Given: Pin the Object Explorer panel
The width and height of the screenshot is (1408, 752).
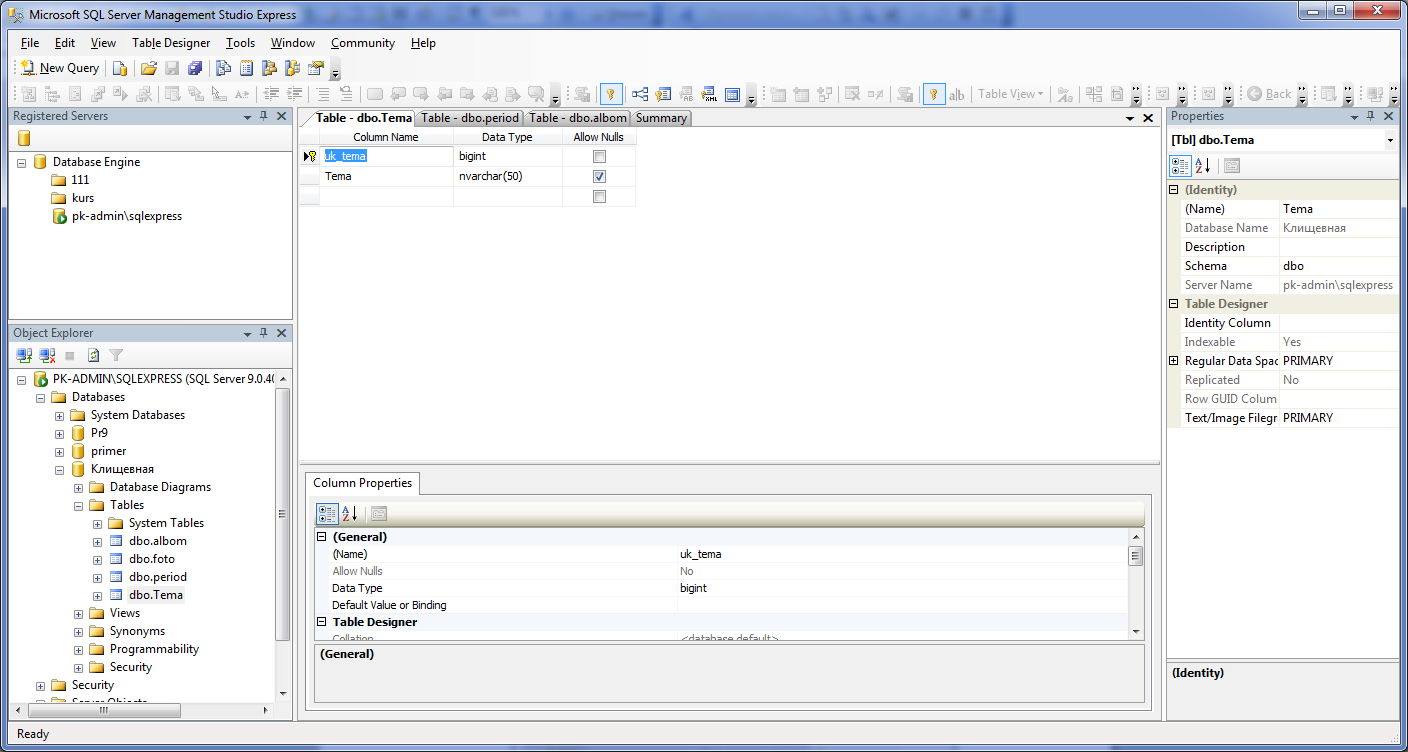Looking at the screenshot, I should click(x=264, y=333).
